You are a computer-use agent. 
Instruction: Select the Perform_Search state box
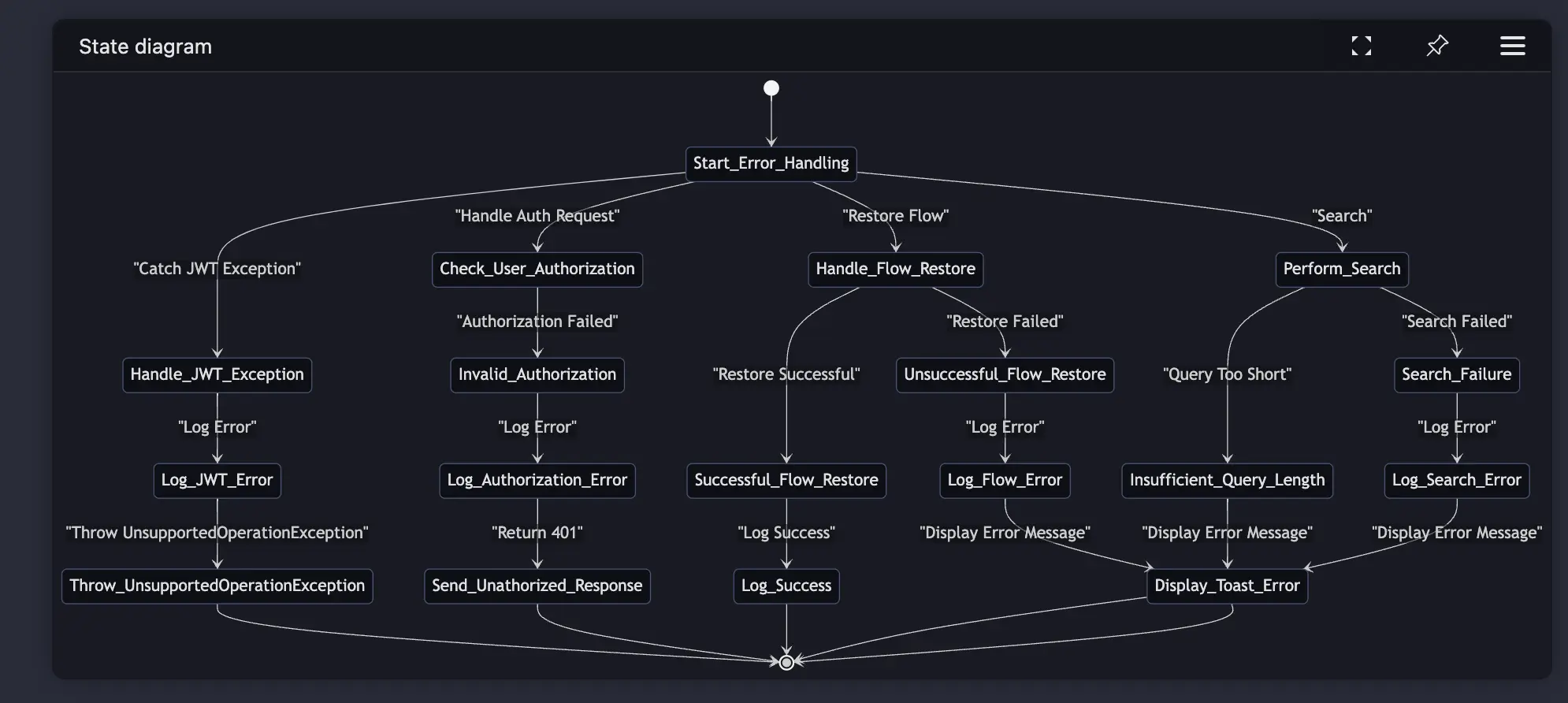coord(1342,270)
